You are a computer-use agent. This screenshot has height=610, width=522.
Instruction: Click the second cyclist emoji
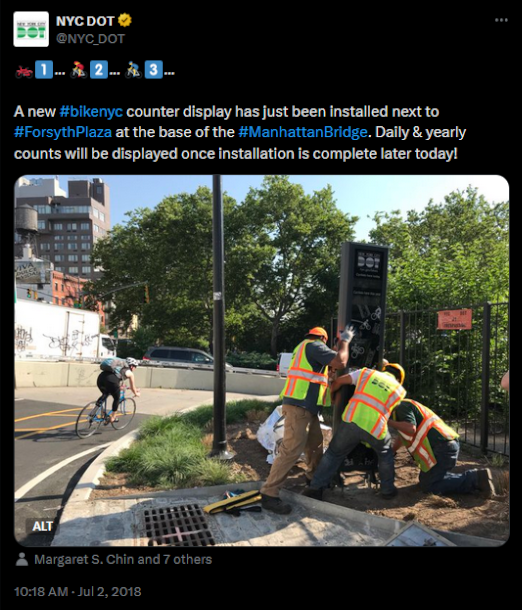point(79,70)
